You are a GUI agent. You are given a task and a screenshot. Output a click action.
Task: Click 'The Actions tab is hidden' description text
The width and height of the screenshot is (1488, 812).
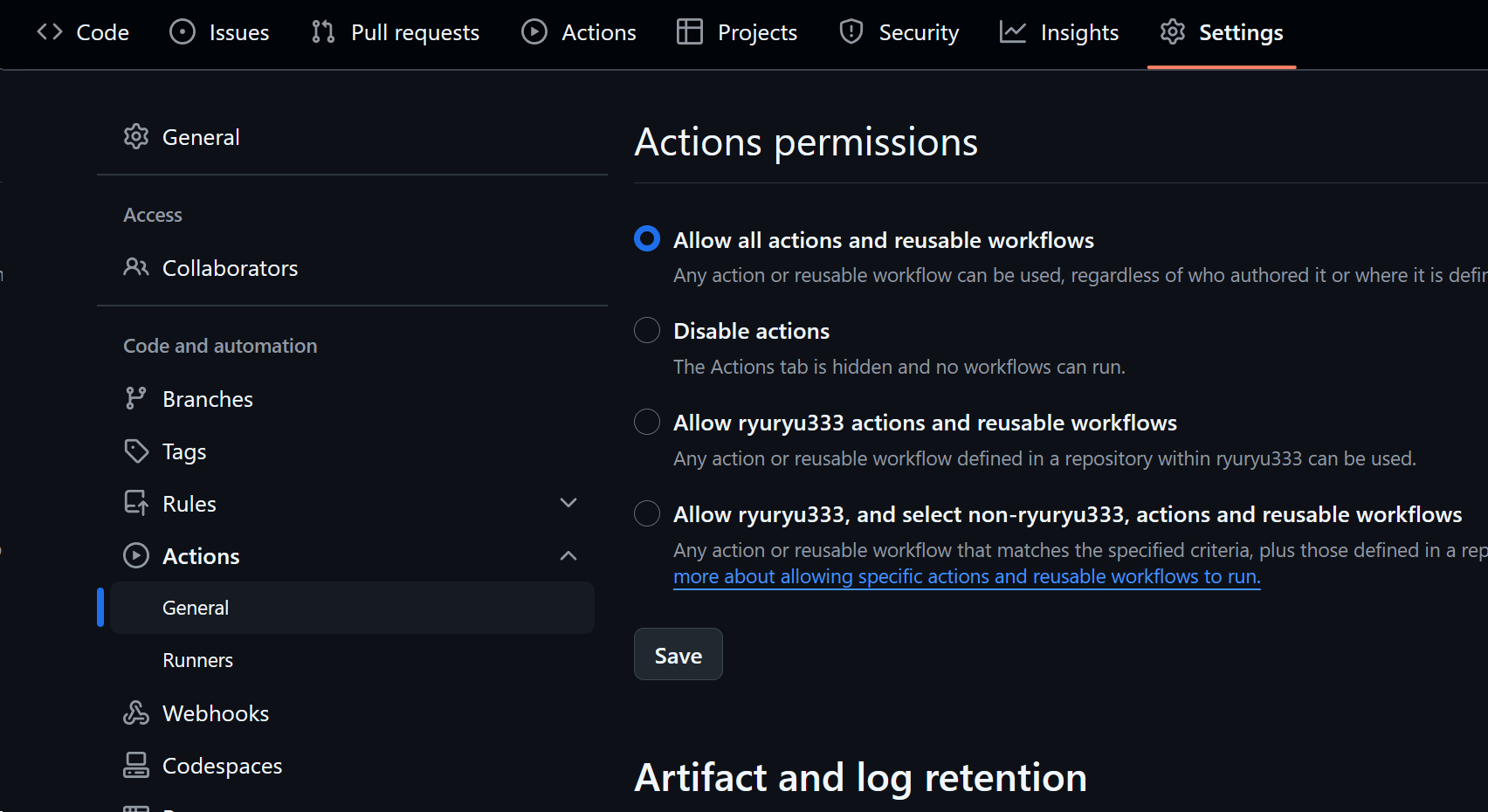[x=899, y=367]
